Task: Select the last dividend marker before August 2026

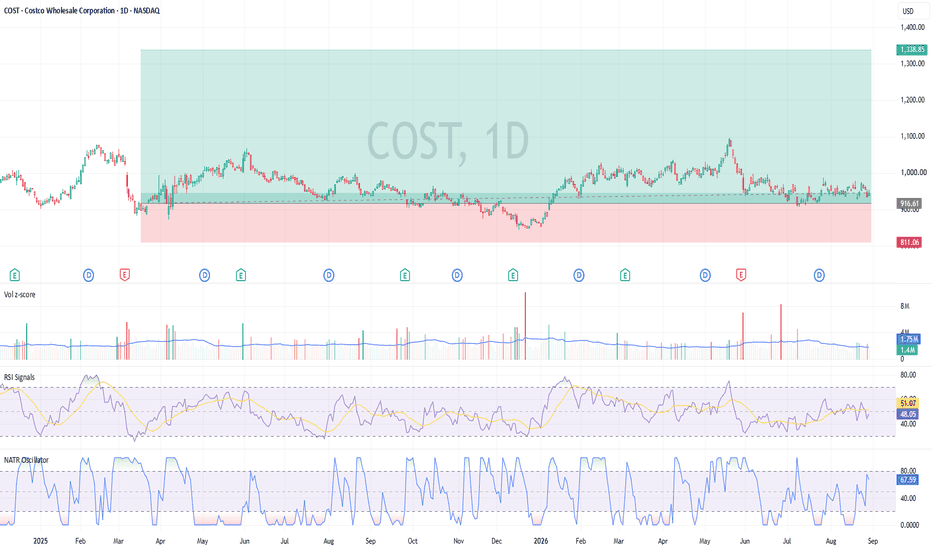Action: tap(819, 275)
